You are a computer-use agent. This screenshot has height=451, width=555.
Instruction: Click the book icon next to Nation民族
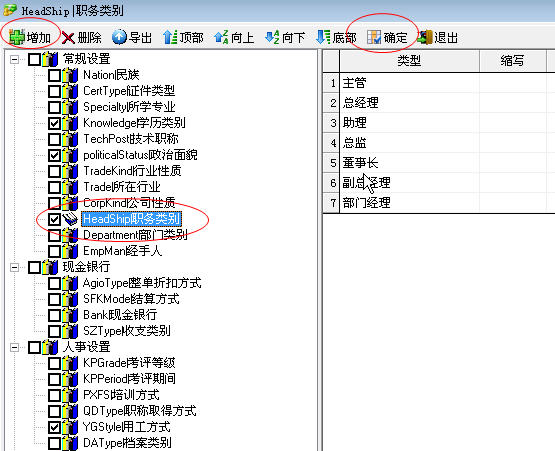pos(70,75)
